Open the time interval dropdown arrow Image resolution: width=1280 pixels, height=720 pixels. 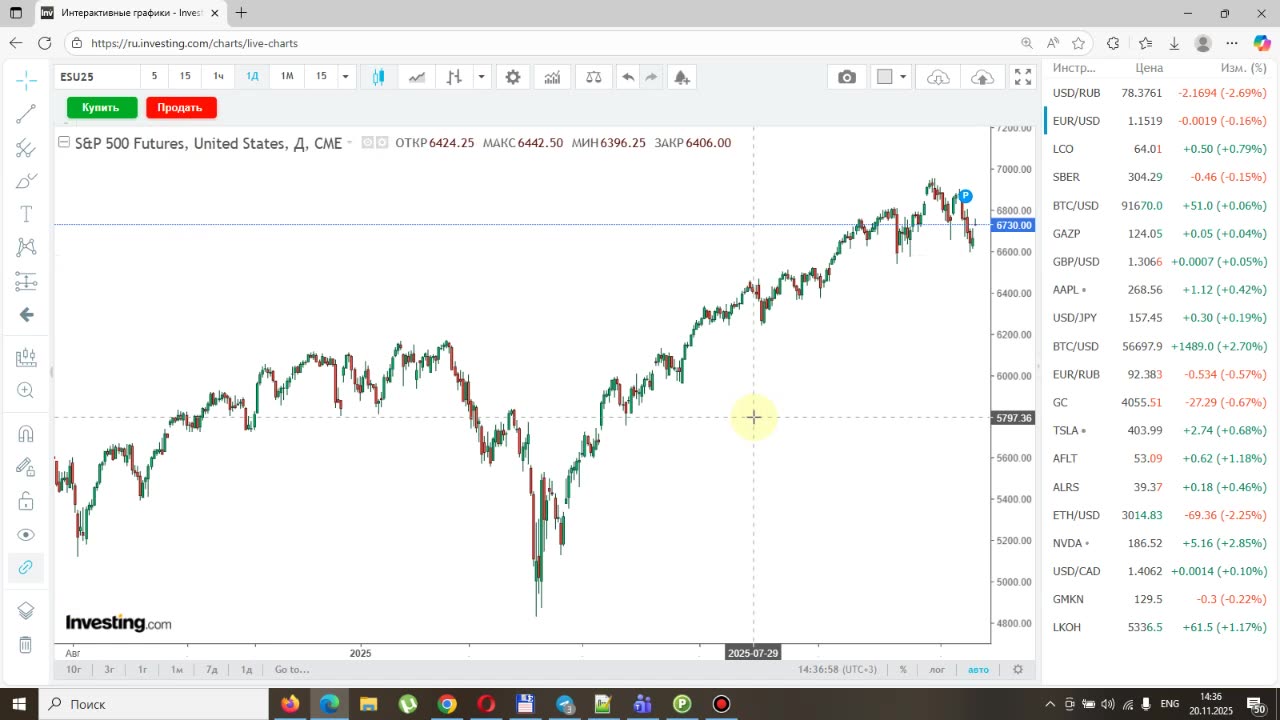point(345,76)
